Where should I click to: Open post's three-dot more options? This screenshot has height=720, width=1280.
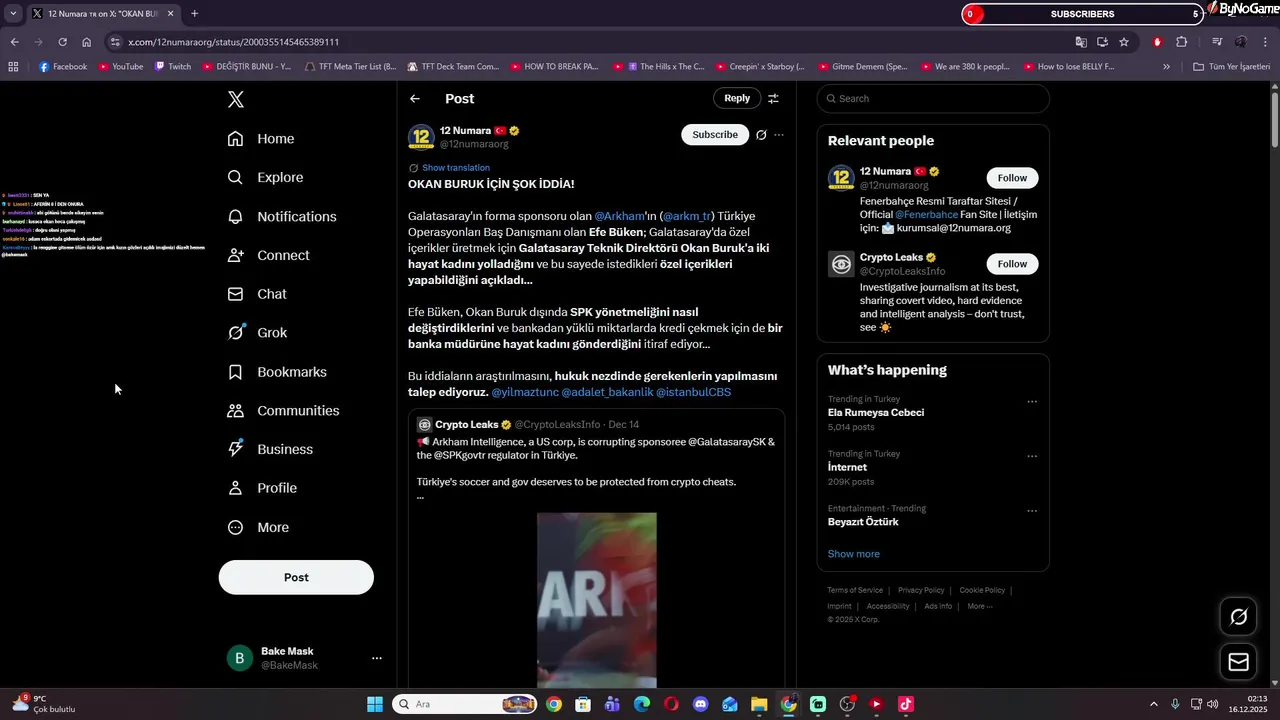click(779, 135)
